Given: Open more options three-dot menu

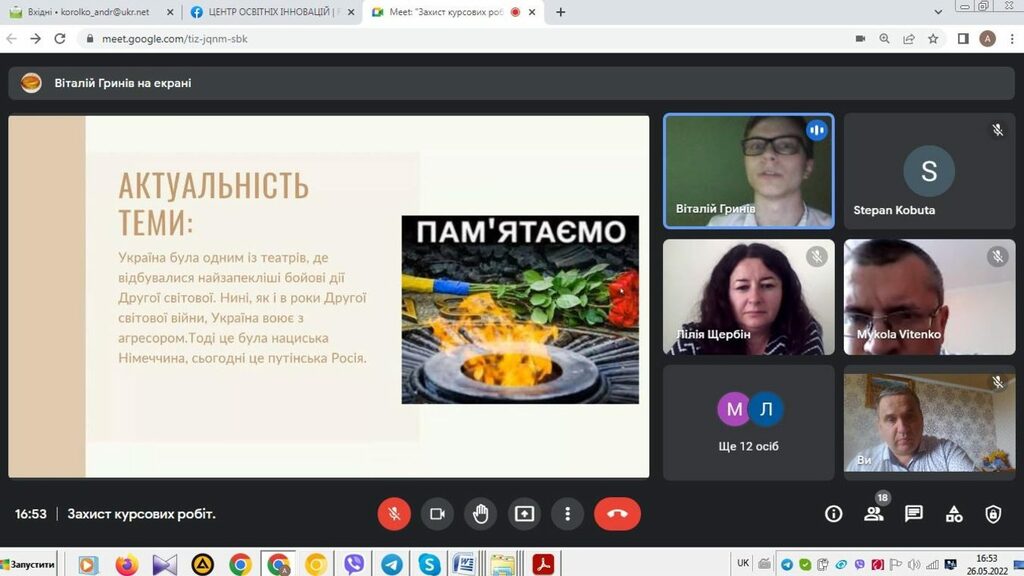Looking at the screenshot, I should 567,514.
